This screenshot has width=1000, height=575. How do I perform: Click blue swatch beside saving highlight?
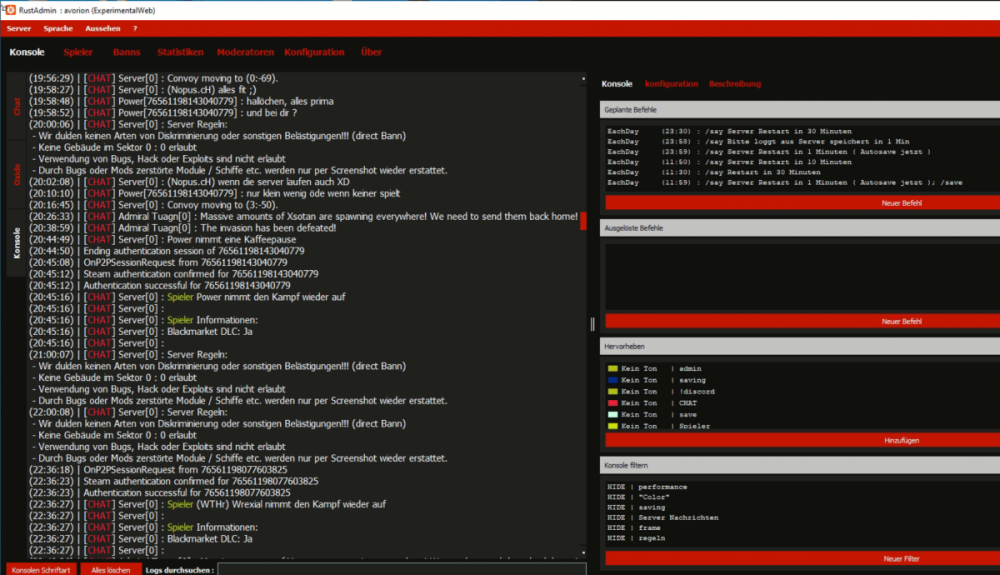pyautogui.click(x=612, y=380)
